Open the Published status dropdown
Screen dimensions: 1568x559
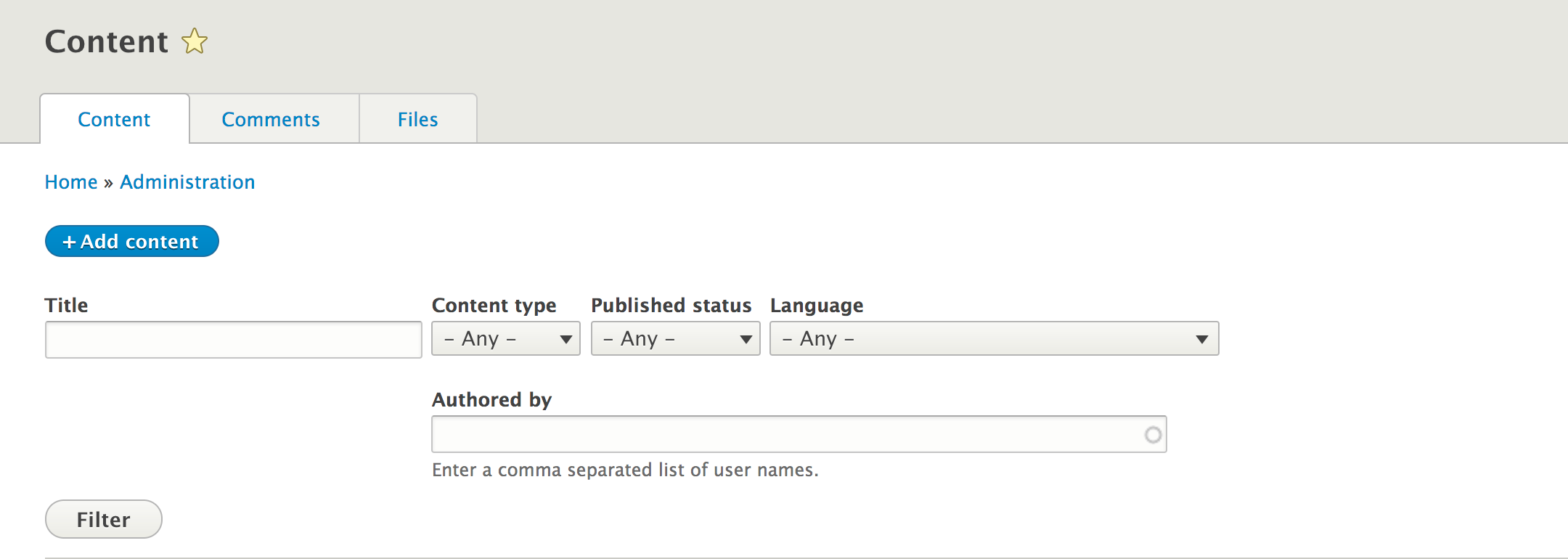[x=675, y=339]
